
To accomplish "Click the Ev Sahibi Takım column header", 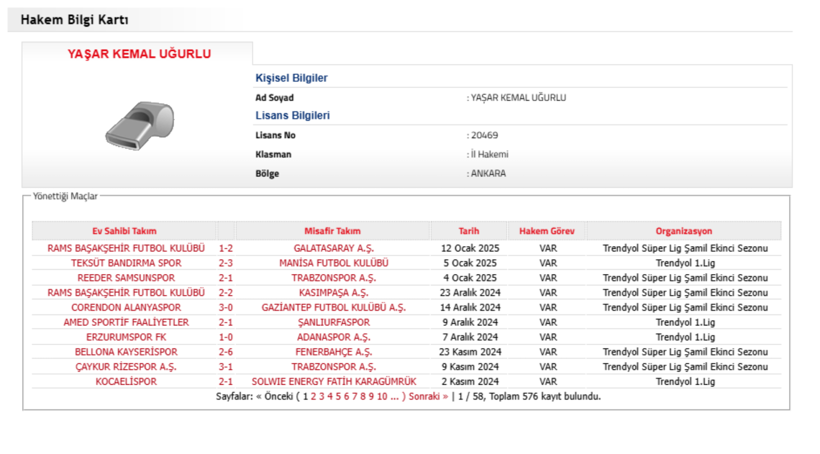I will pos(125,231).
